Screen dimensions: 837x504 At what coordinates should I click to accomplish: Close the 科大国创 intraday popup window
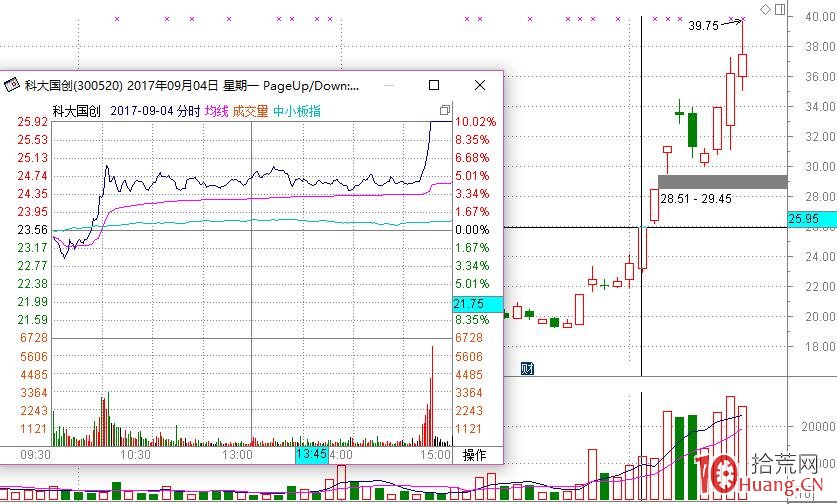(480, 86)
